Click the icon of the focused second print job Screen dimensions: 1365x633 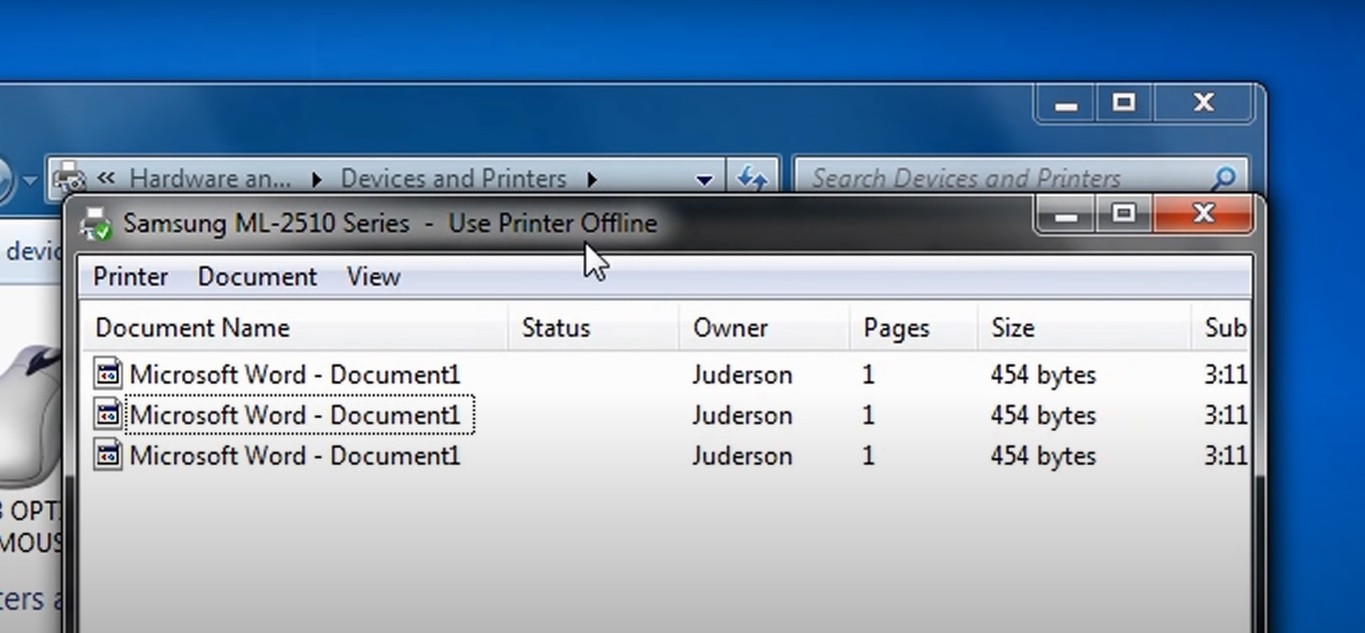click(x=108, y=415)
